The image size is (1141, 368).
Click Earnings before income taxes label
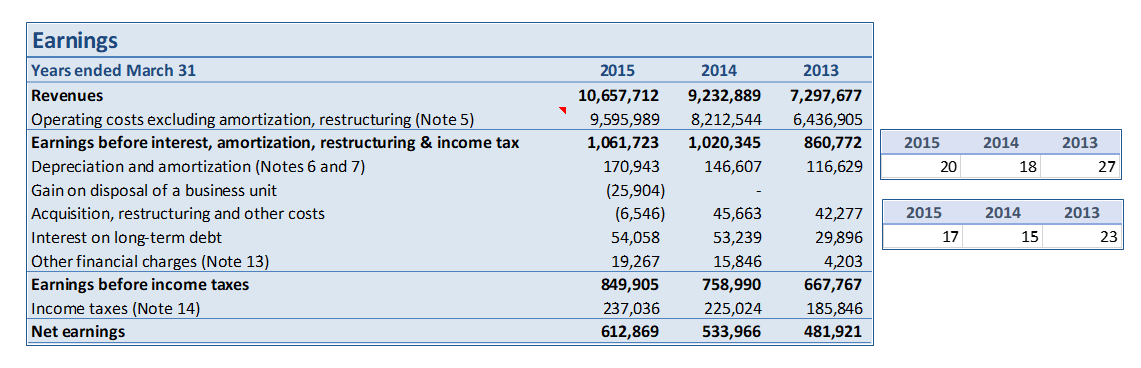pyautogui.click(x=140, y=284)
